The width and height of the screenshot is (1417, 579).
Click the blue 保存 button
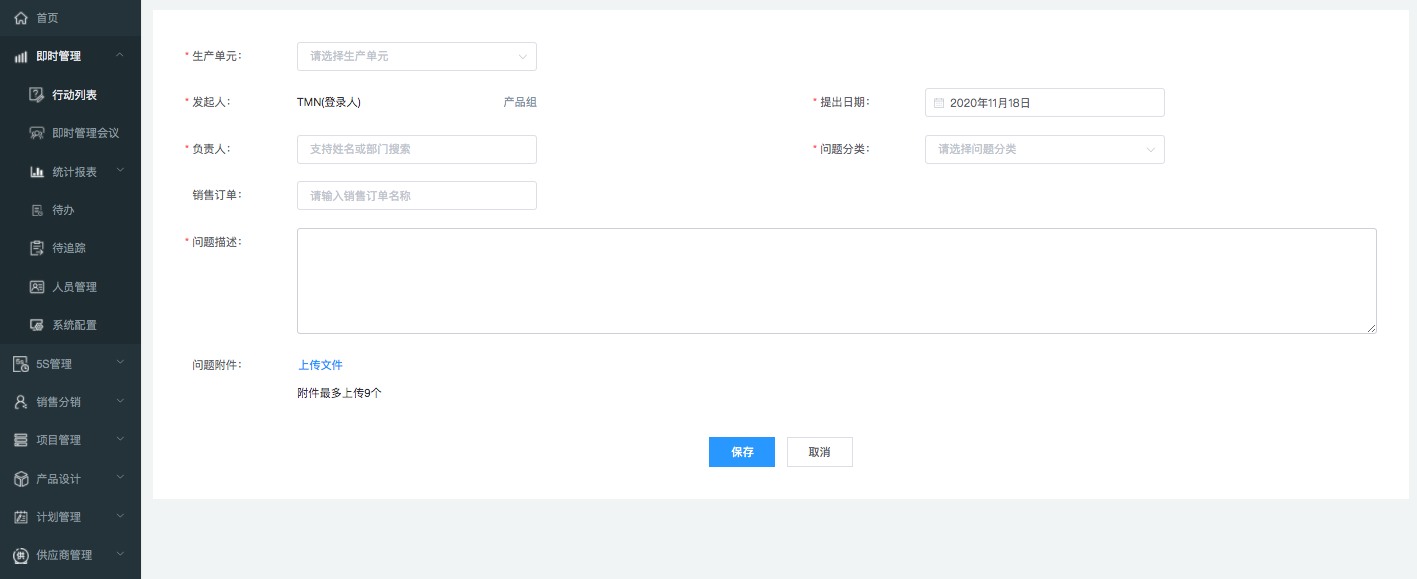[x=741, y=452]
